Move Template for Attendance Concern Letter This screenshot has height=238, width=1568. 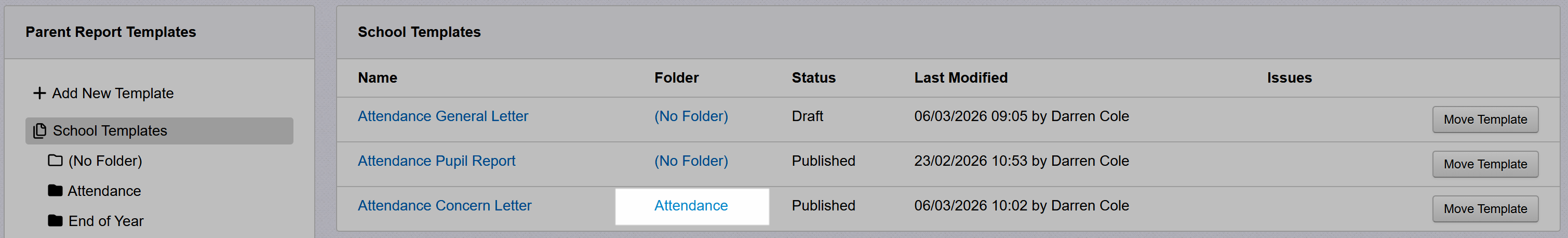tap(1484, 209)
